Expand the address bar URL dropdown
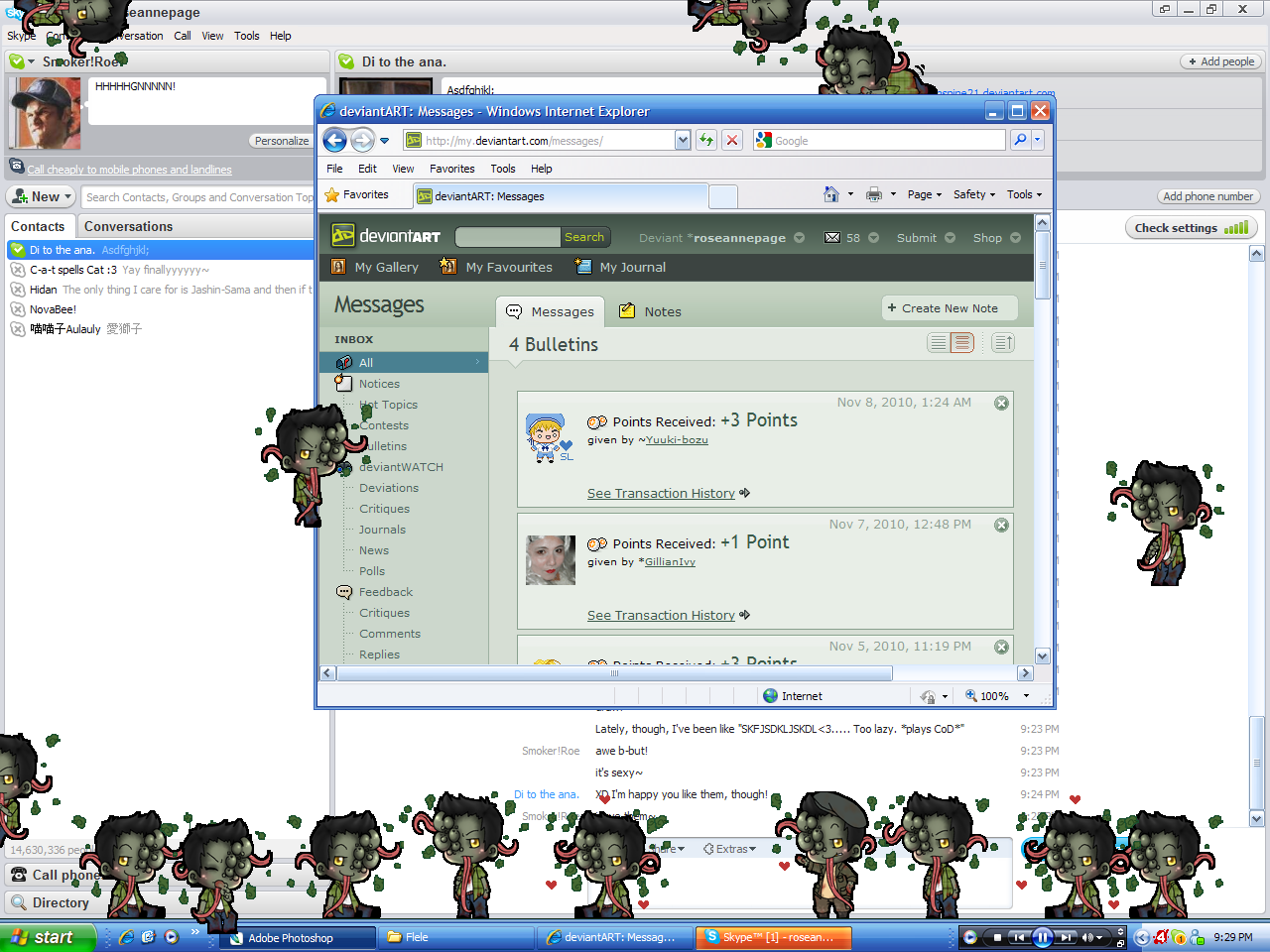The width and height of the screenshot is (1270, 952). pyautogui.click(x=683, y=141)
